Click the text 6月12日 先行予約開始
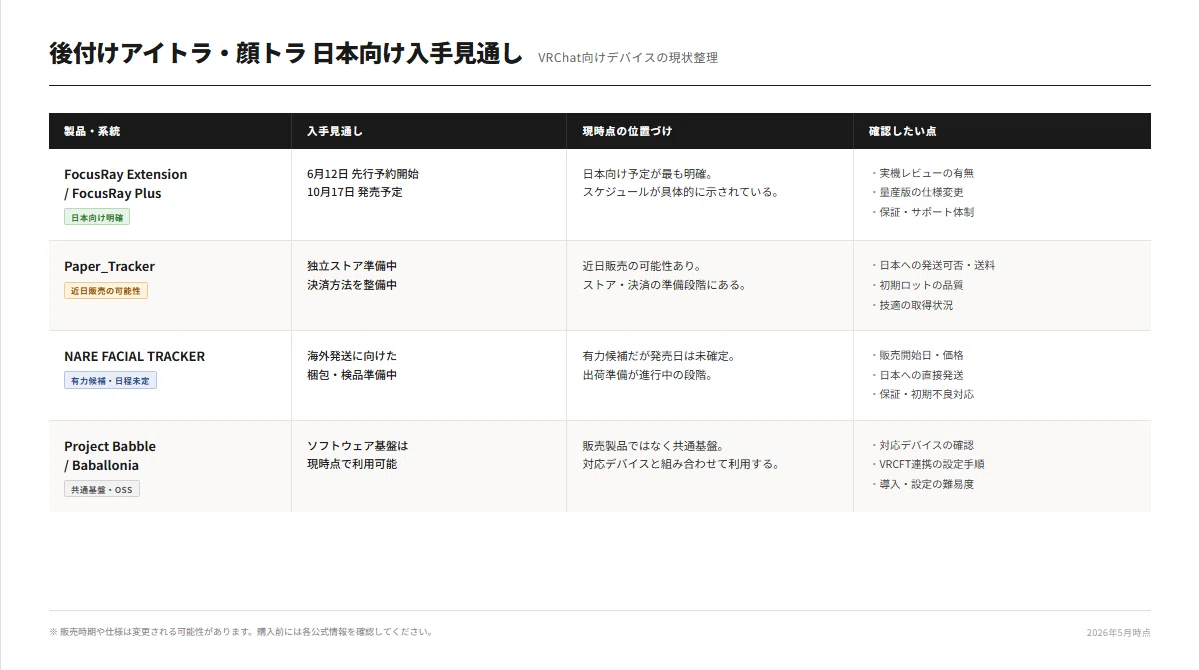This screenshot has width=1199, height=670. click(362, 174)
